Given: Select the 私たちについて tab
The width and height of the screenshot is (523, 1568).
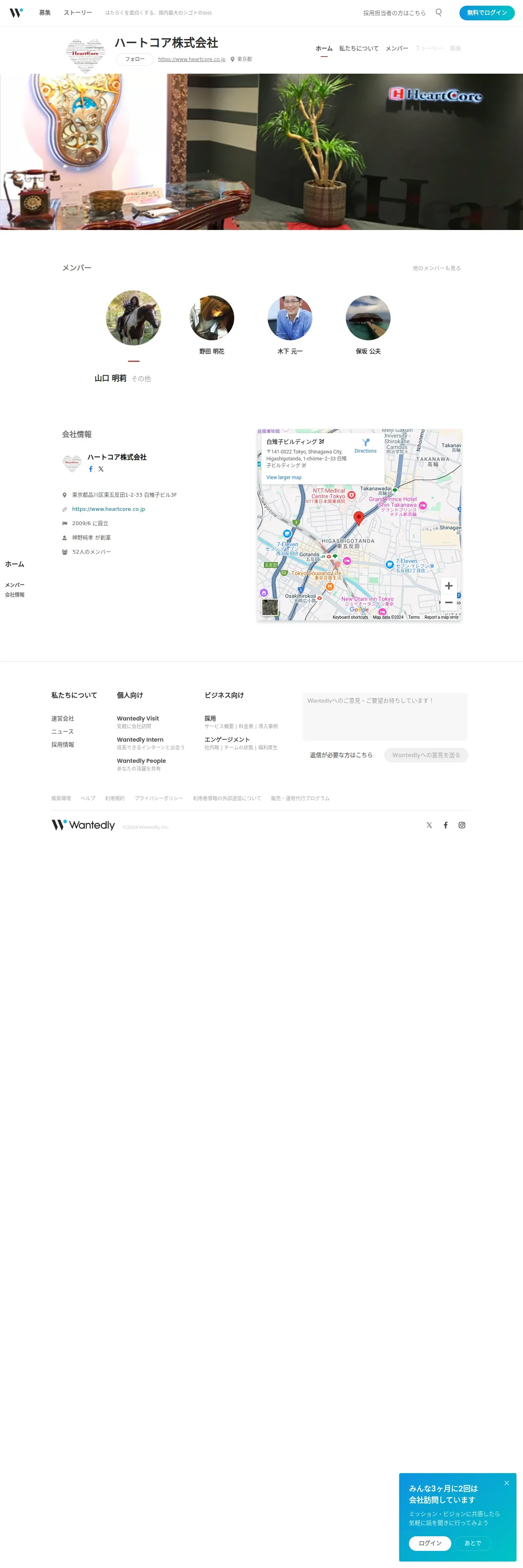Looking at the screenshot, I should pos(358,49).
